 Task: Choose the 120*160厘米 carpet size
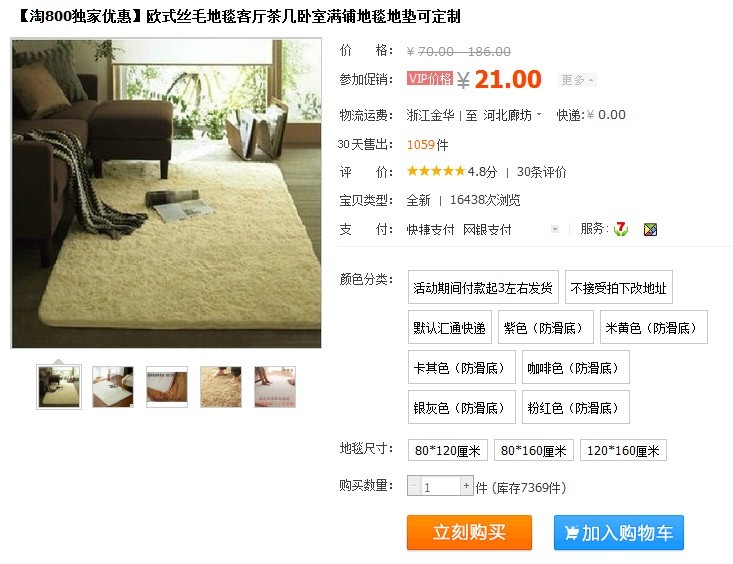[623, 450]
